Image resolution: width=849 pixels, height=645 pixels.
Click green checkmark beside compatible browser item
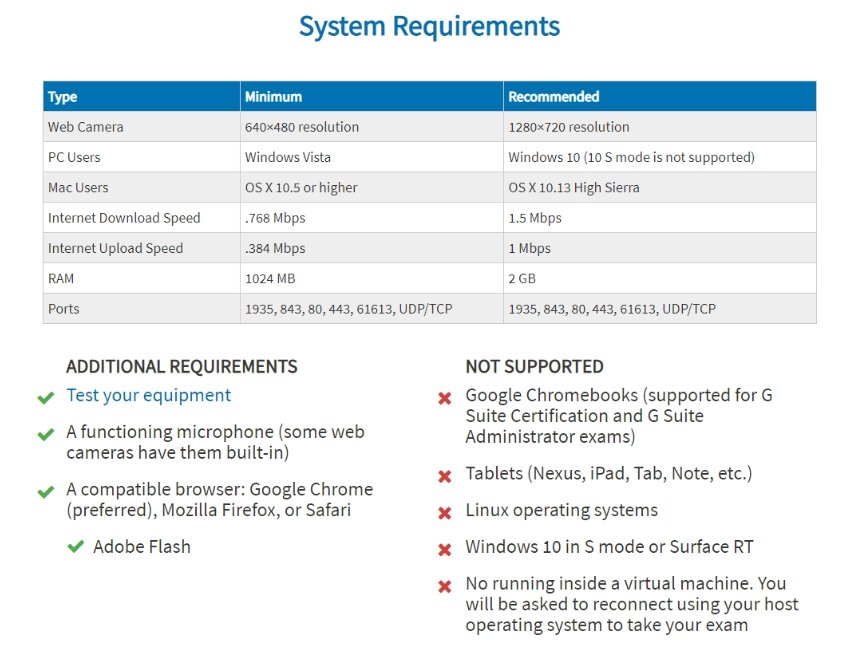(45, 491)
